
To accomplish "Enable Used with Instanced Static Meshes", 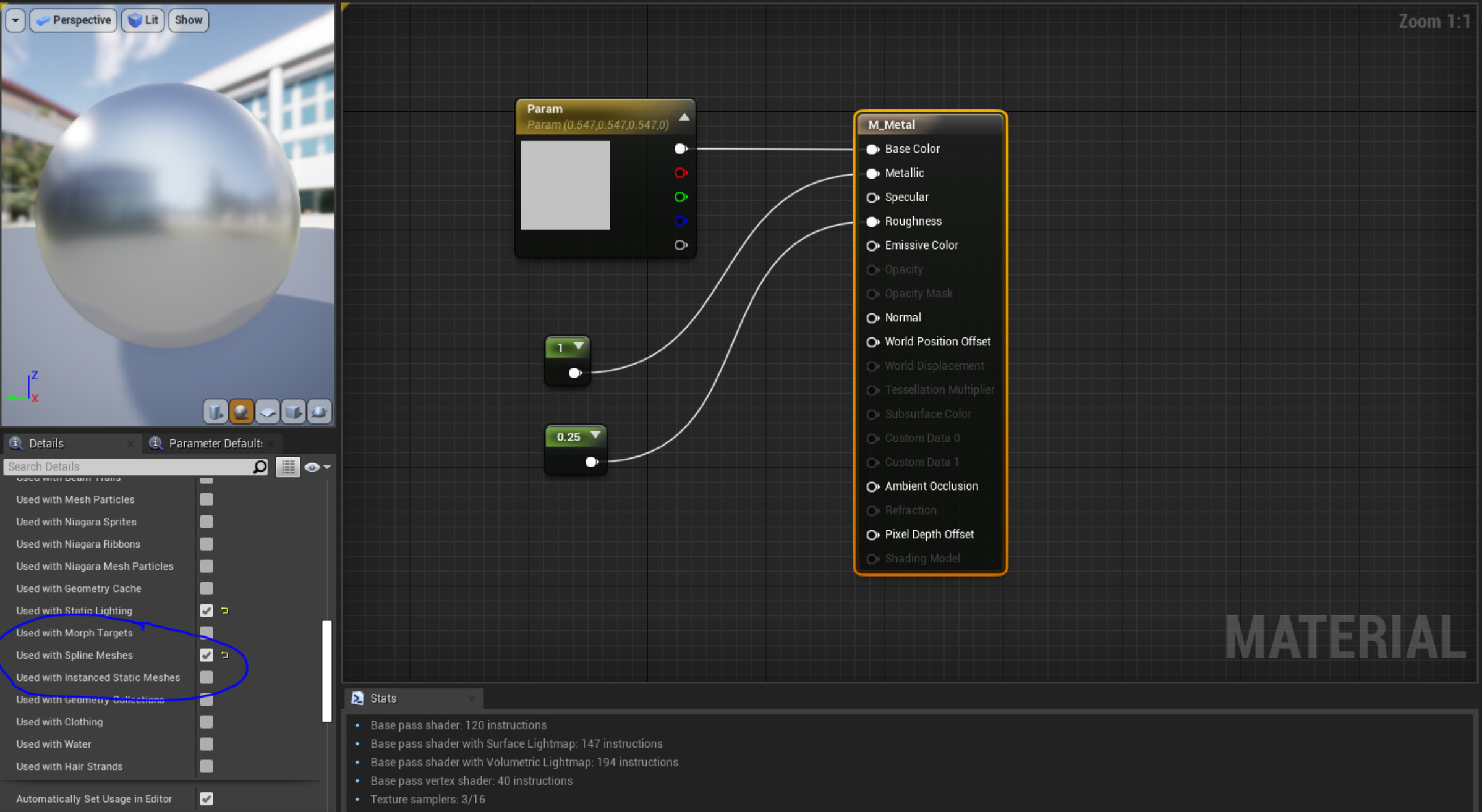I will pos(206,677).
